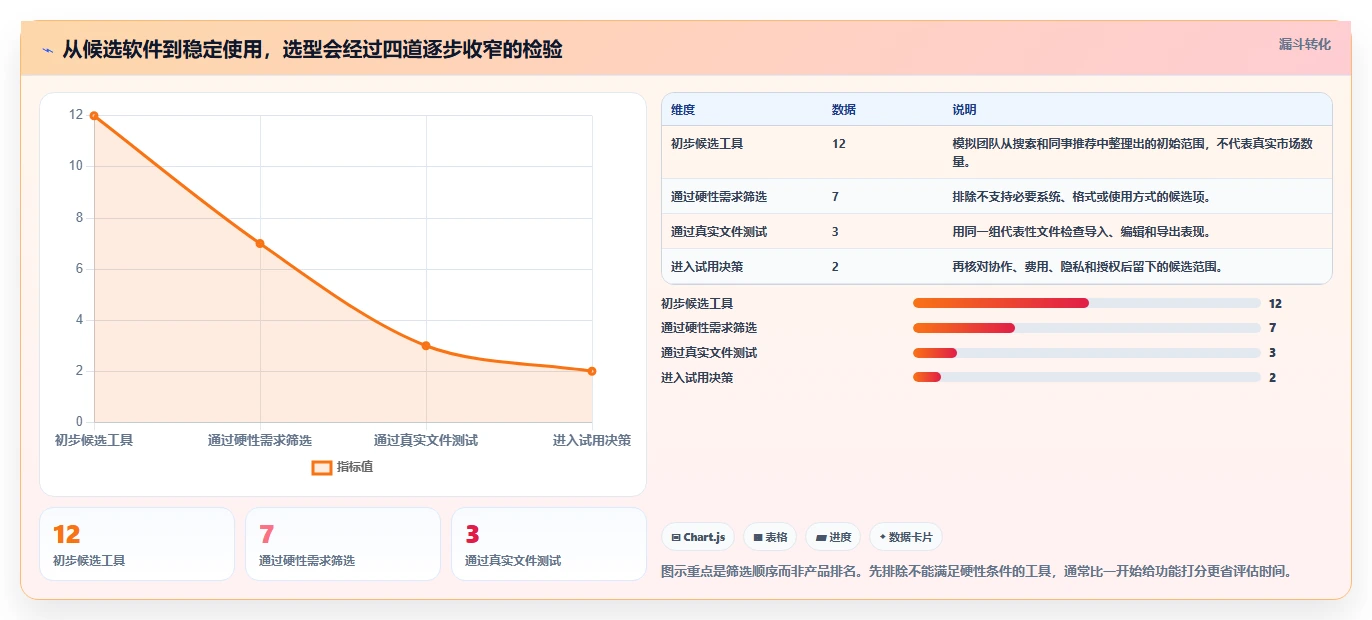Viewport: 1372px width, 620px height.
Task: Open the stat card showing 12
Action: 137,544
